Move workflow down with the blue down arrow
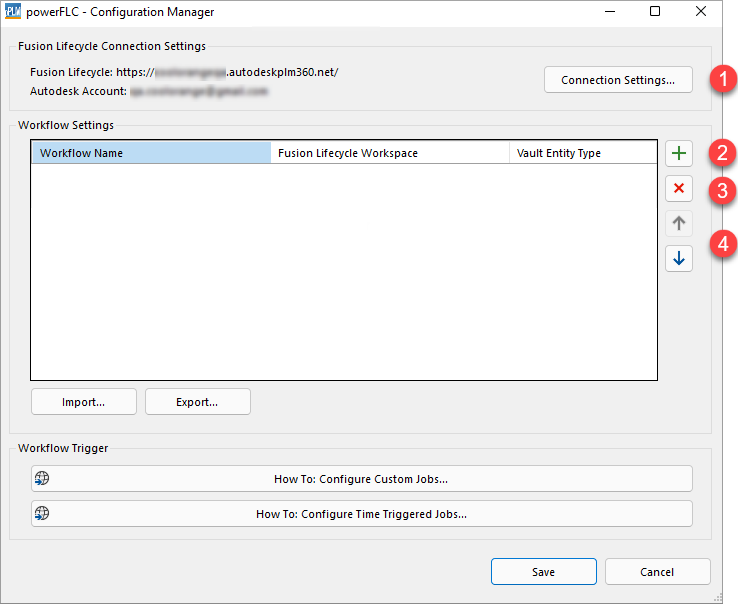Viewport: 738px width, 604px height. 679,258
